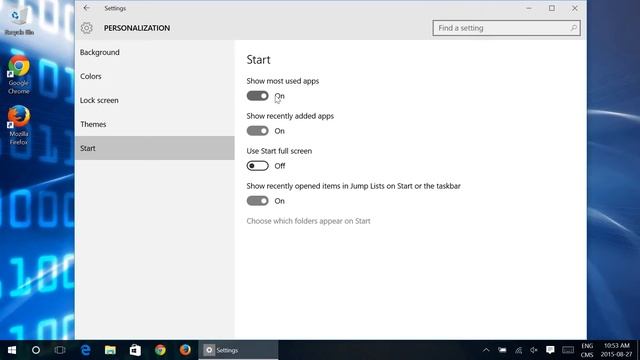Image resolution: width=640 pixels, height=360 pixels.
Task: Launch Chrome from the taskbar
Action: (x=160, y=350)
